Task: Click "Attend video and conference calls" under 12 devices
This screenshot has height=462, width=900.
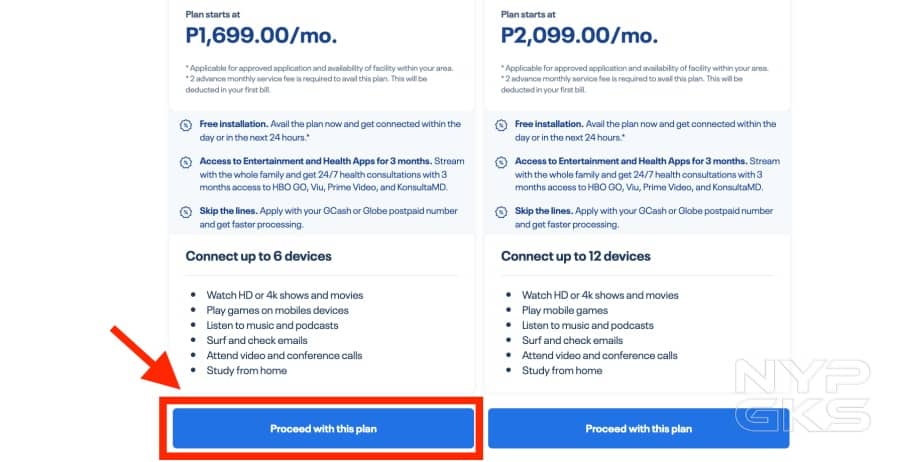Action: point(599,355)
